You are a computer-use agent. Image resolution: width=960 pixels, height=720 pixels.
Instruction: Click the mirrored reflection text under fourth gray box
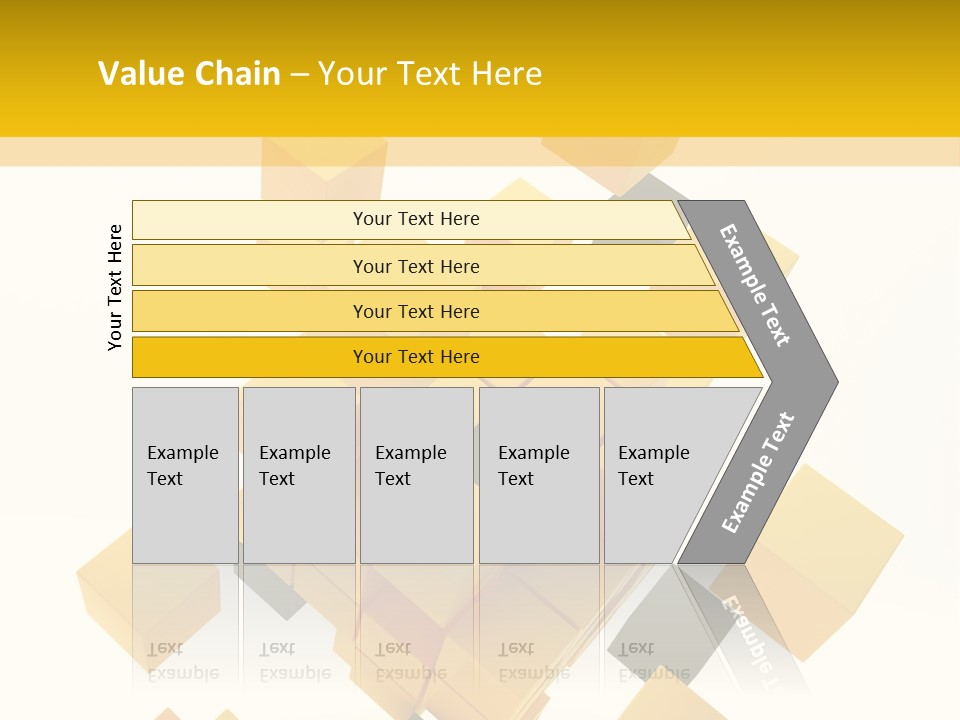tap(533, 661)
